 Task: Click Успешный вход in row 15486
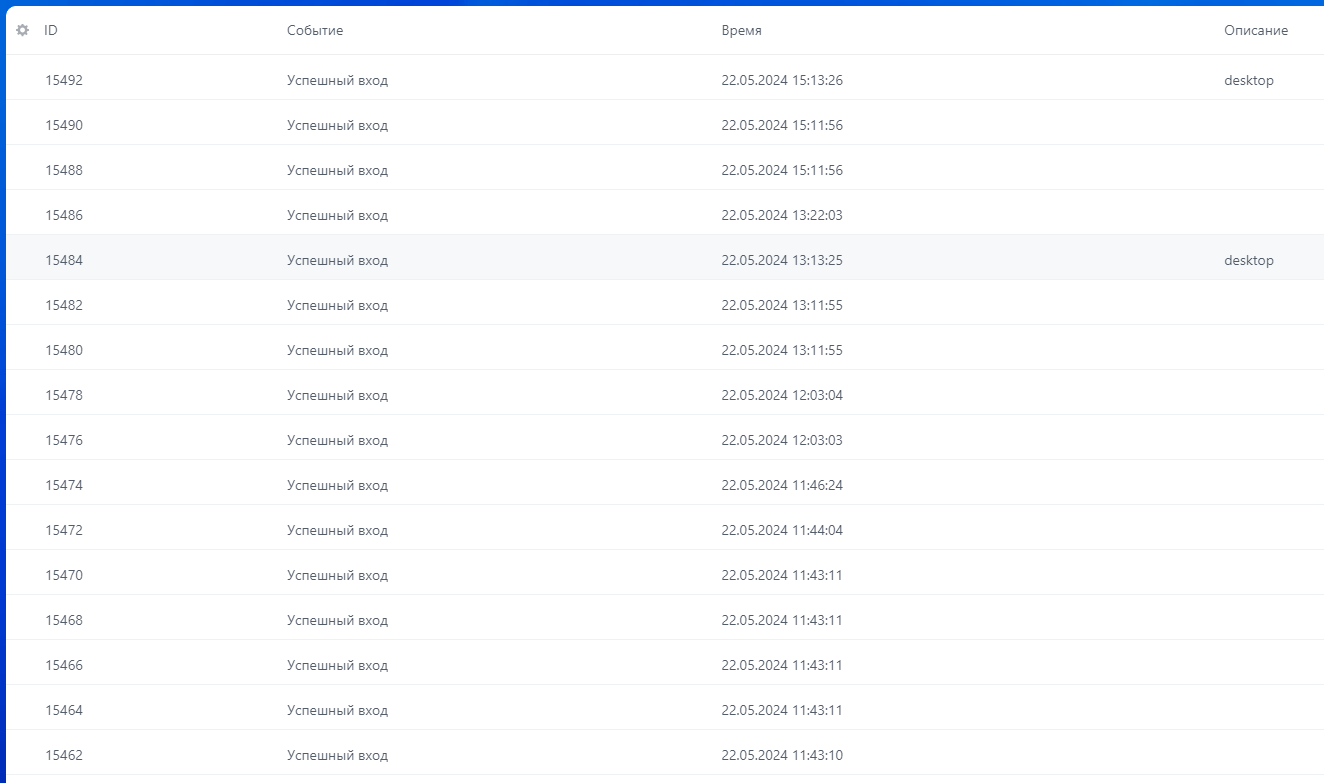click(337, 215)
